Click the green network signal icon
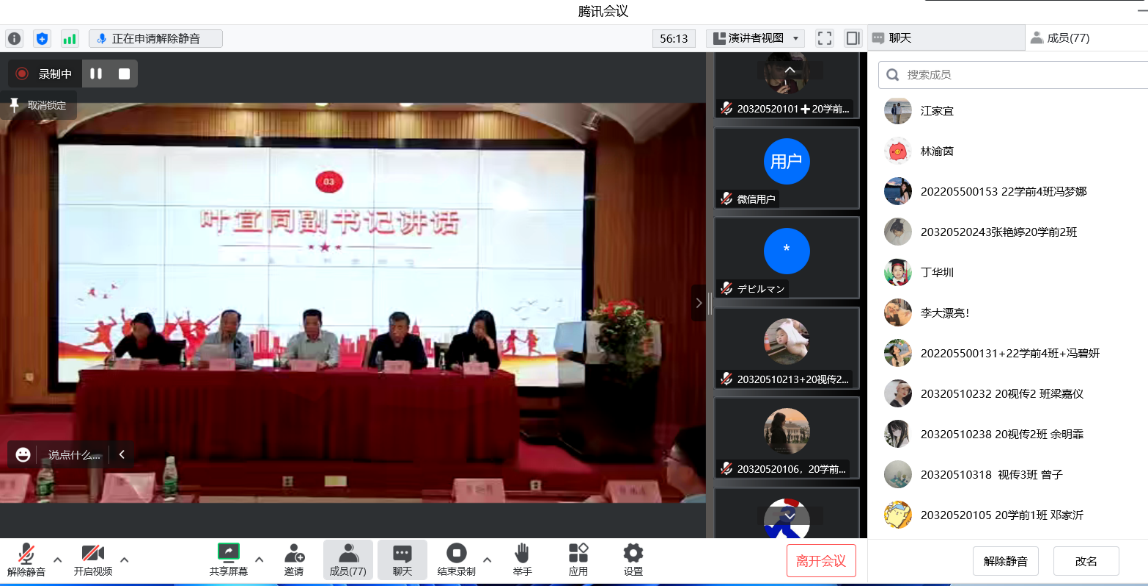Viewport: 1148px width, 586px height. tap(69, 38)
